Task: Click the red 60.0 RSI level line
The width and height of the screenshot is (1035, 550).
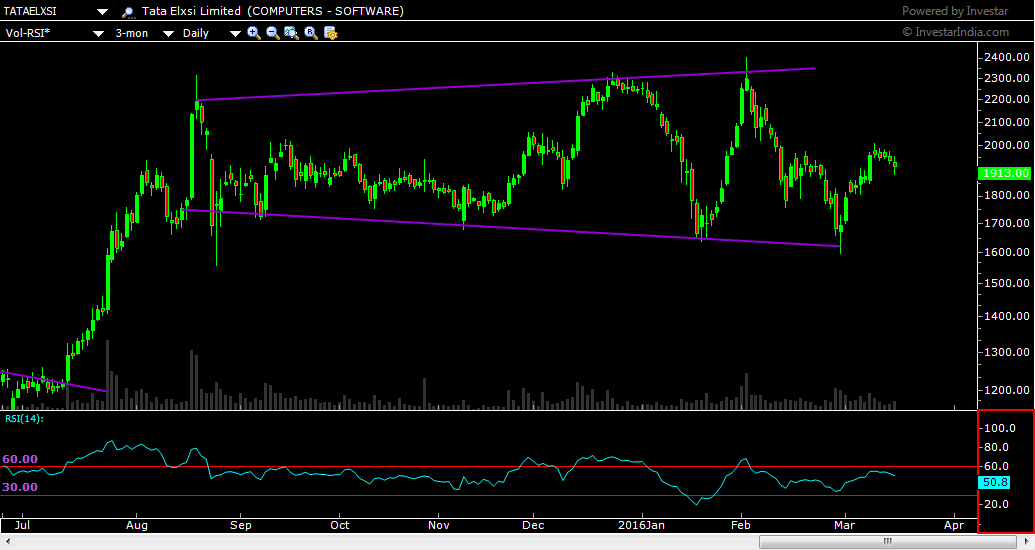Action: point(488,467)
